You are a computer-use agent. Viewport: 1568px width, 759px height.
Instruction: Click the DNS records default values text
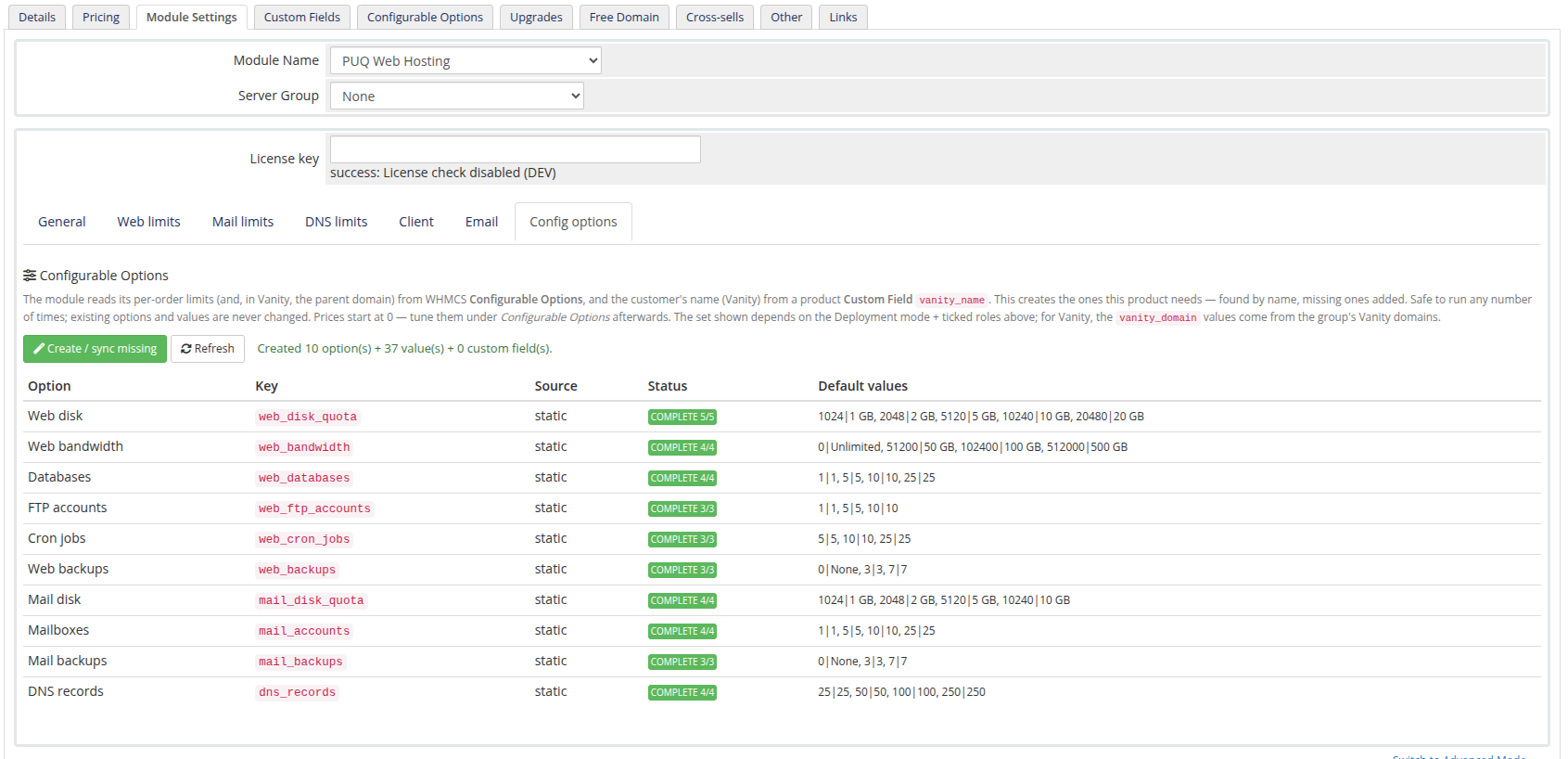pos(901,692)
